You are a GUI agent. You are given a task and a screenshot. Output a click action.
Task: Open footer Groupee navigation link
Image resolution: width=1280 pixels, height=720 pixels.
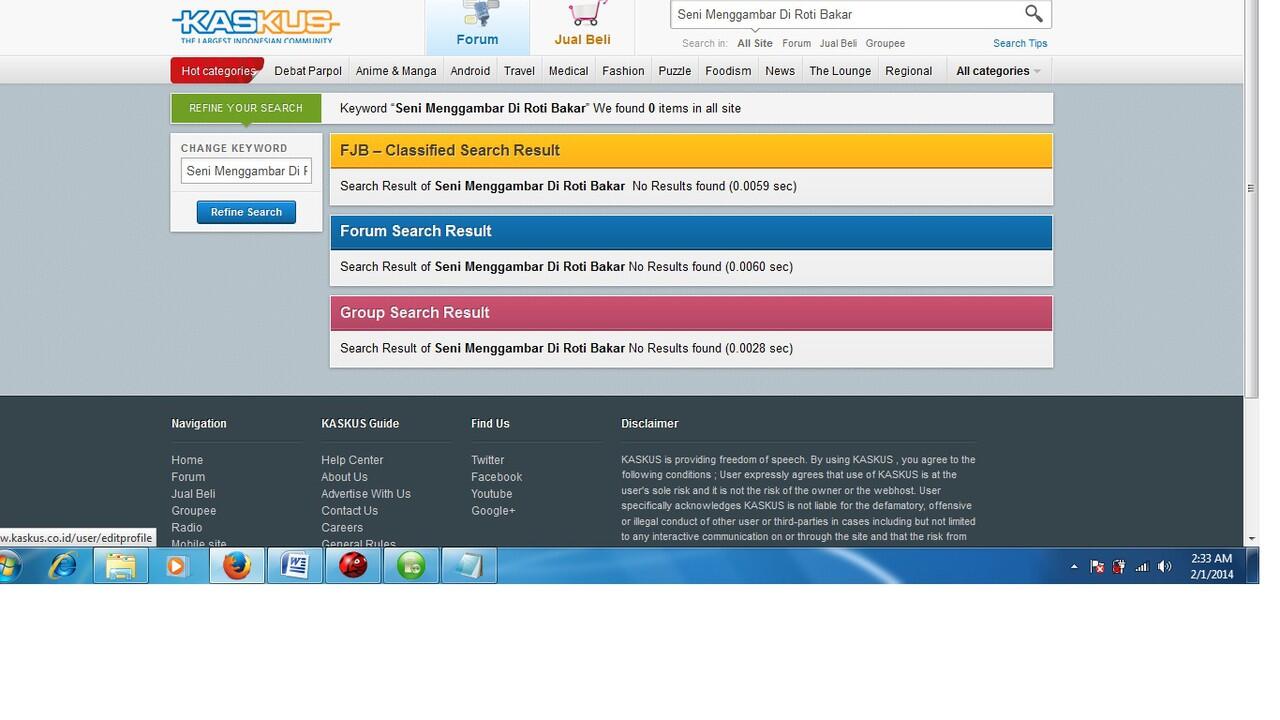(x=194, y=511)
